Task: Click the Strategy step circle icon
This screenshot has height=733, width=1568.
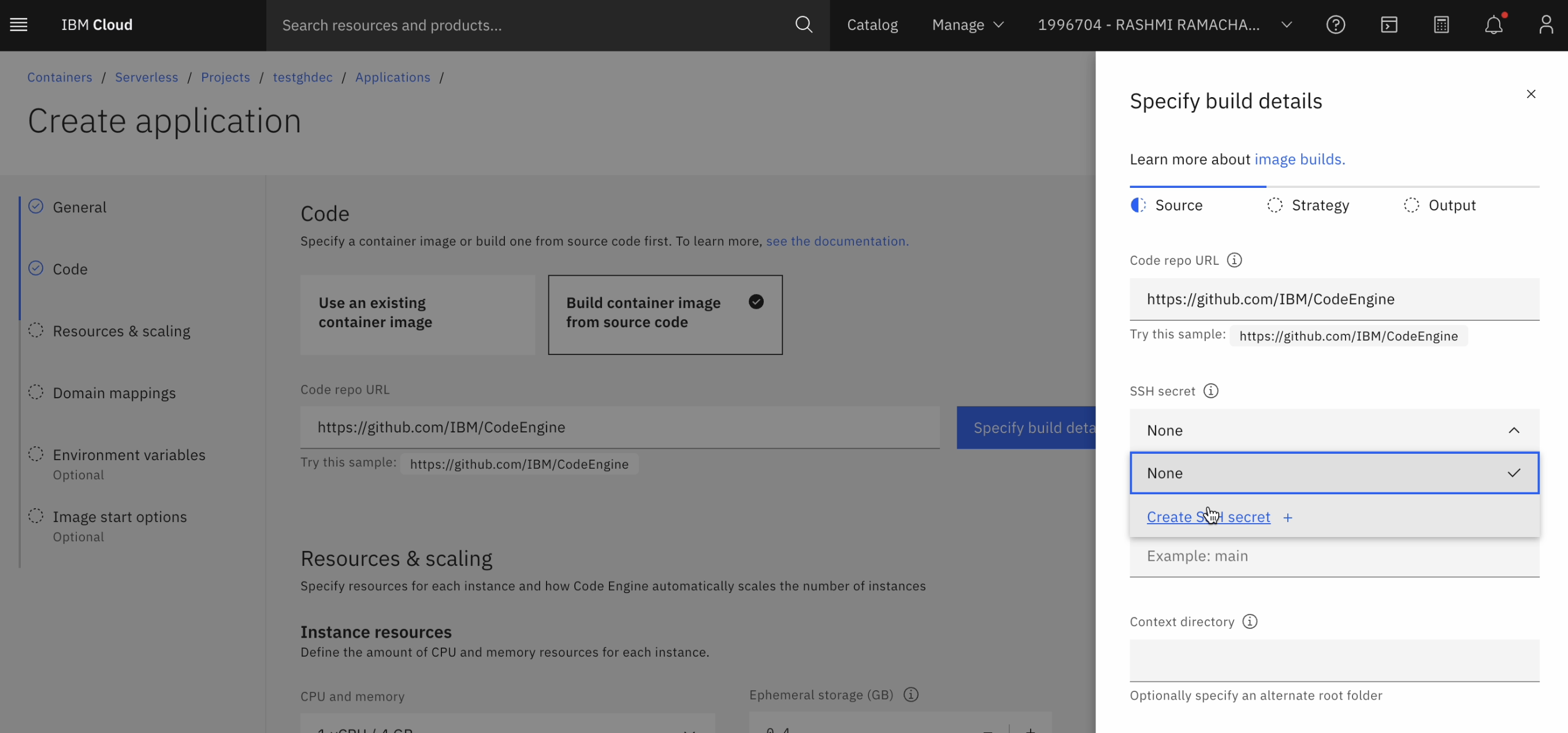Action: 1275,205
